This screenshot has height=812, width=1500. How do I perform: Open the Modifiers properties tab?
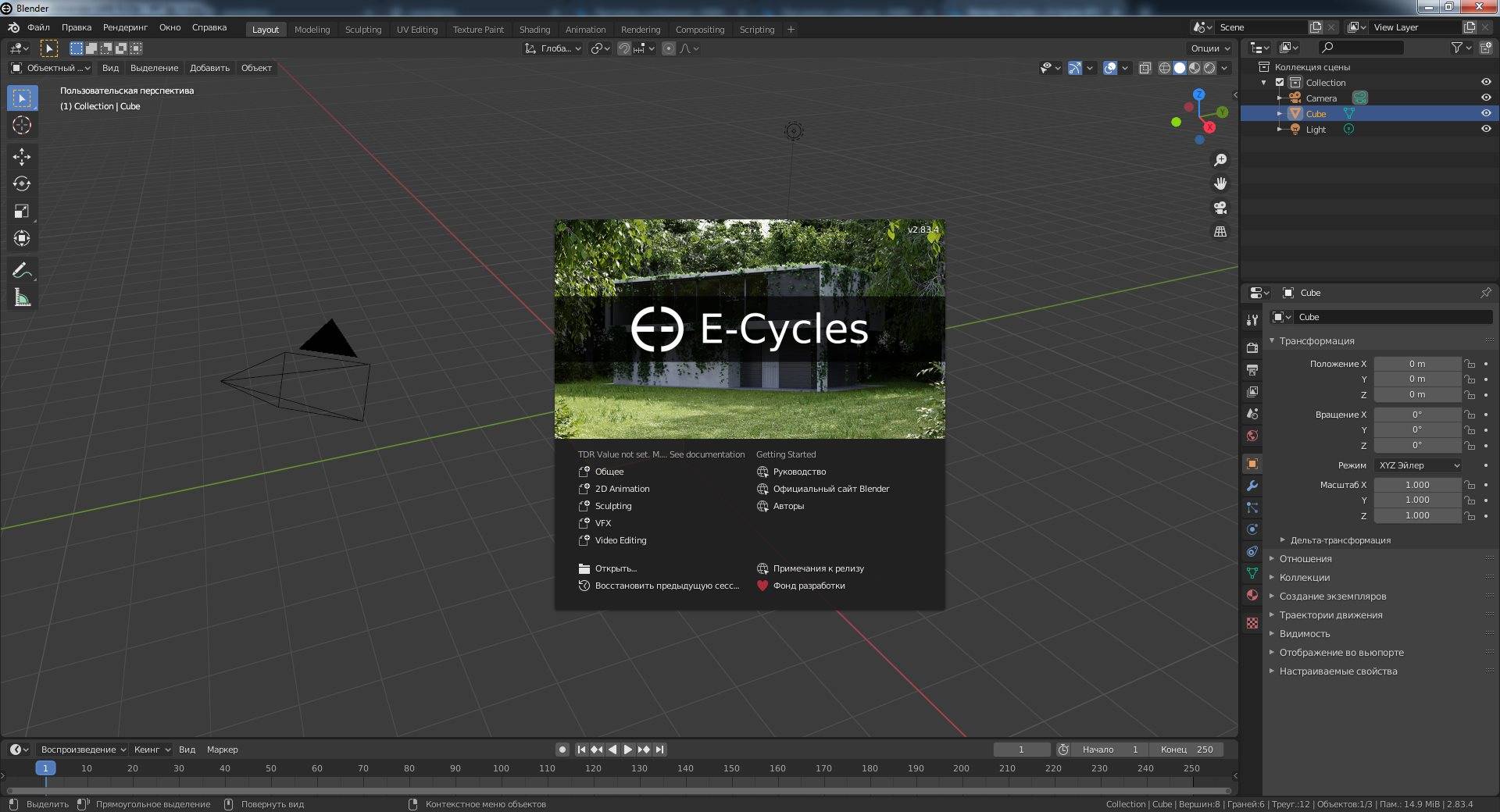pos(1252,486)
